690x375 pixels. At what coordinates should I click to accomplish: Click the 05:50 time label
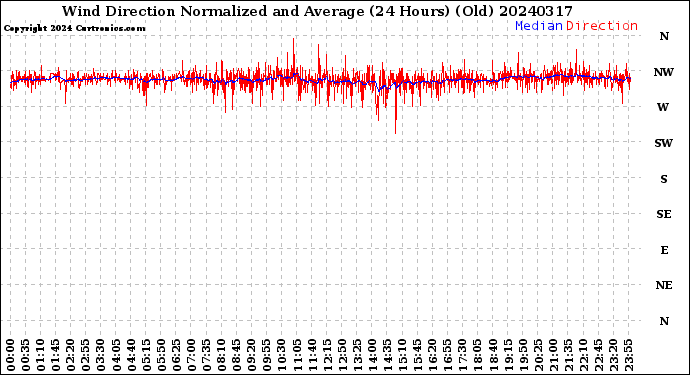(161, 355)
